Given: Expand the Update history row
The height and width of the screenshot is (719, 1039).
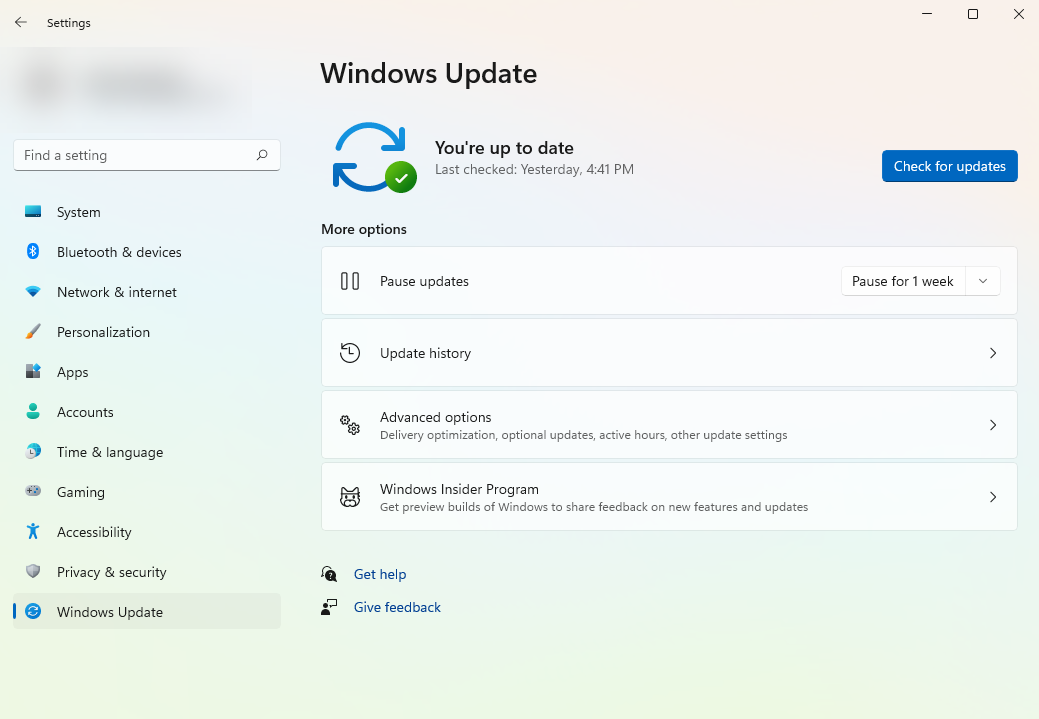Looking at the screenshot, I should [668, 352].
